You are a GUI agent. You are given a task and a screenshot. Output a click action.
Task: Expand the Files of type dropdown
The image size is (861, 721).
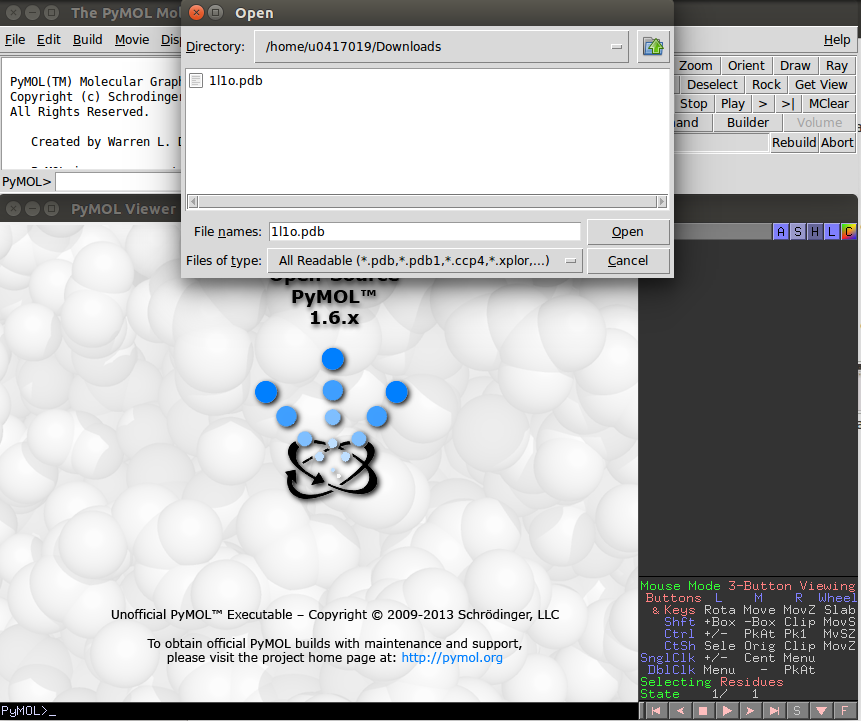coord(425,261)
